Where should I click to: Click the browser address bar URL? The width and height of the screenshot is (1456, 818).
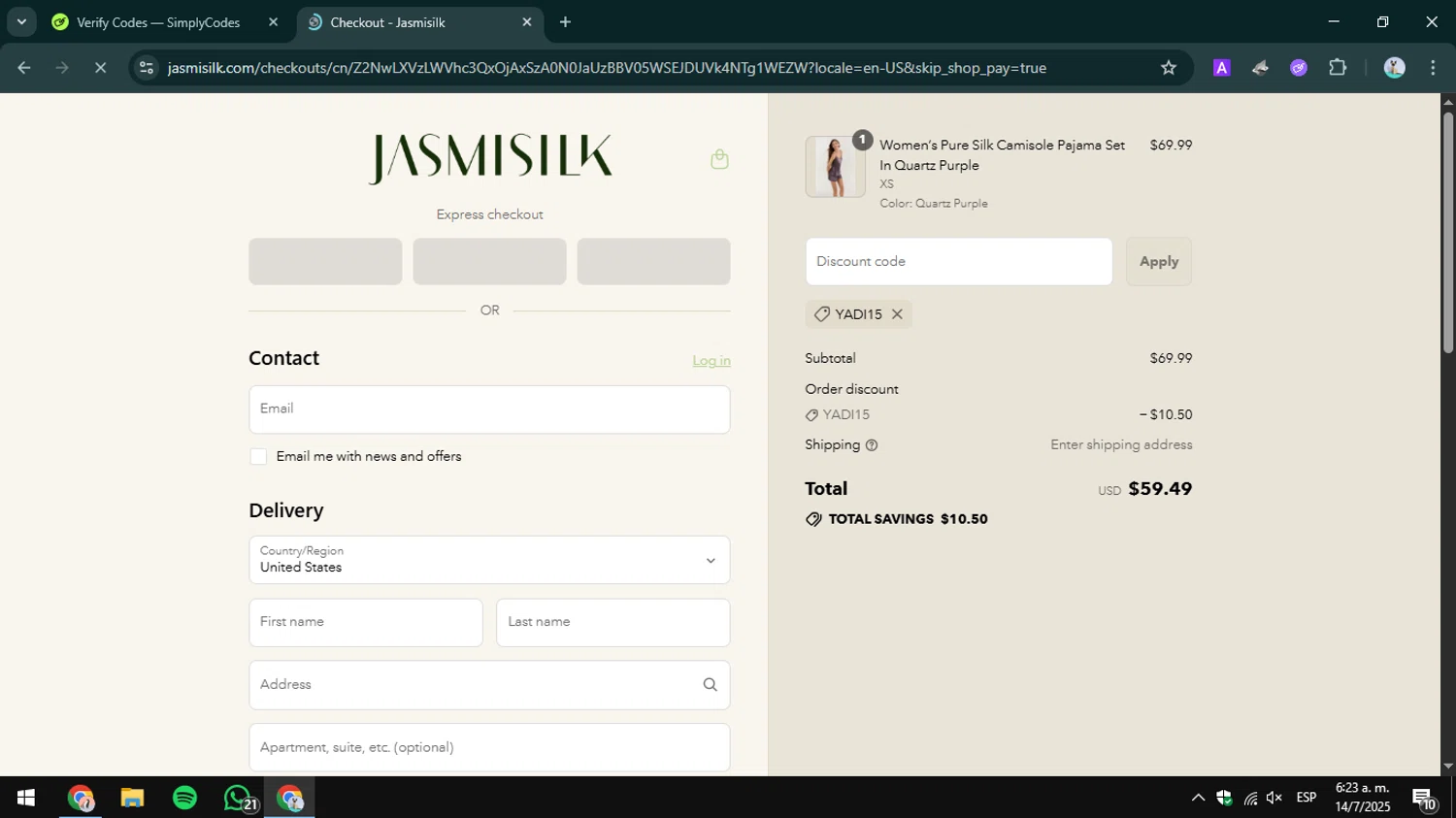pos(607,68)
